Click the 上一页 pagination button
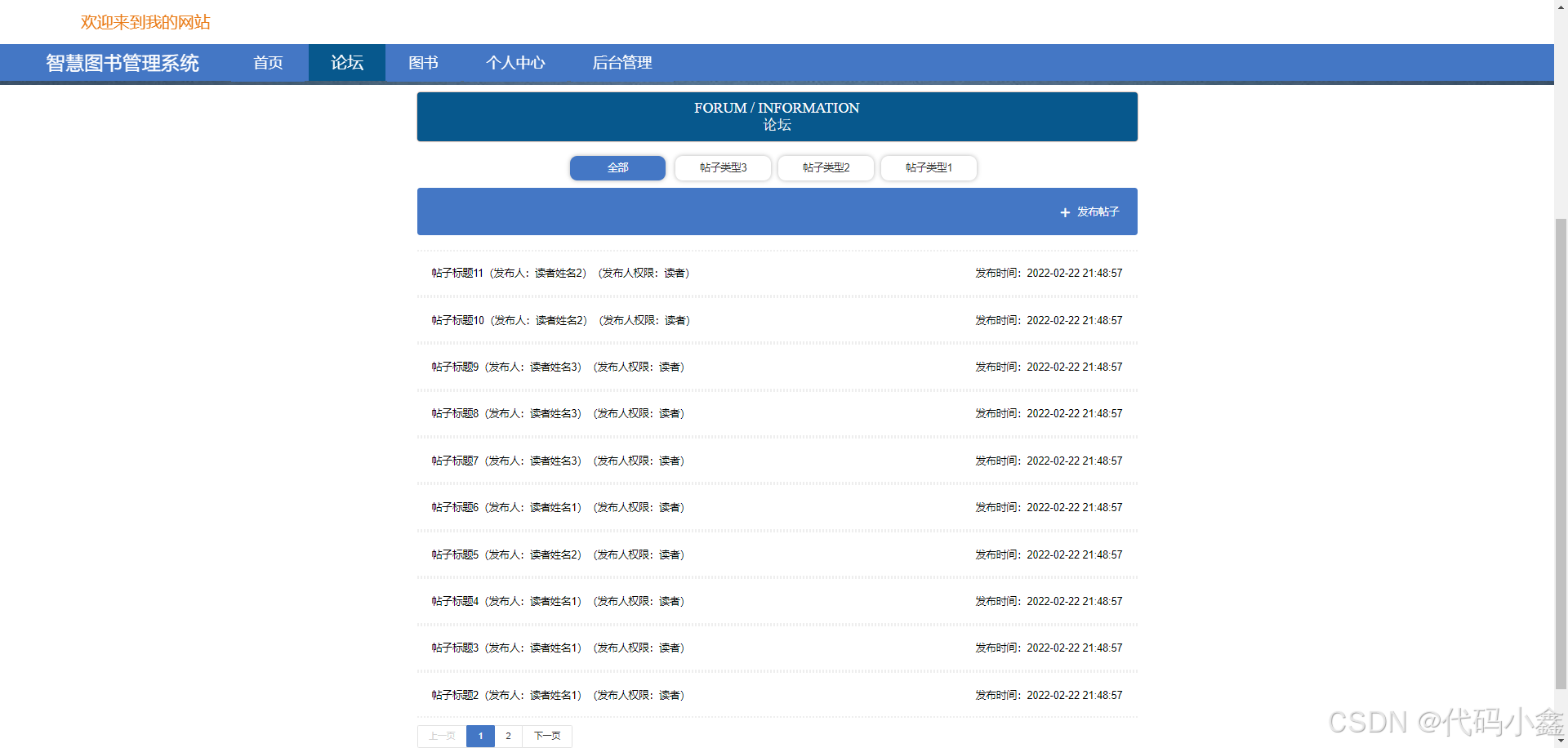 pos(442,736)
